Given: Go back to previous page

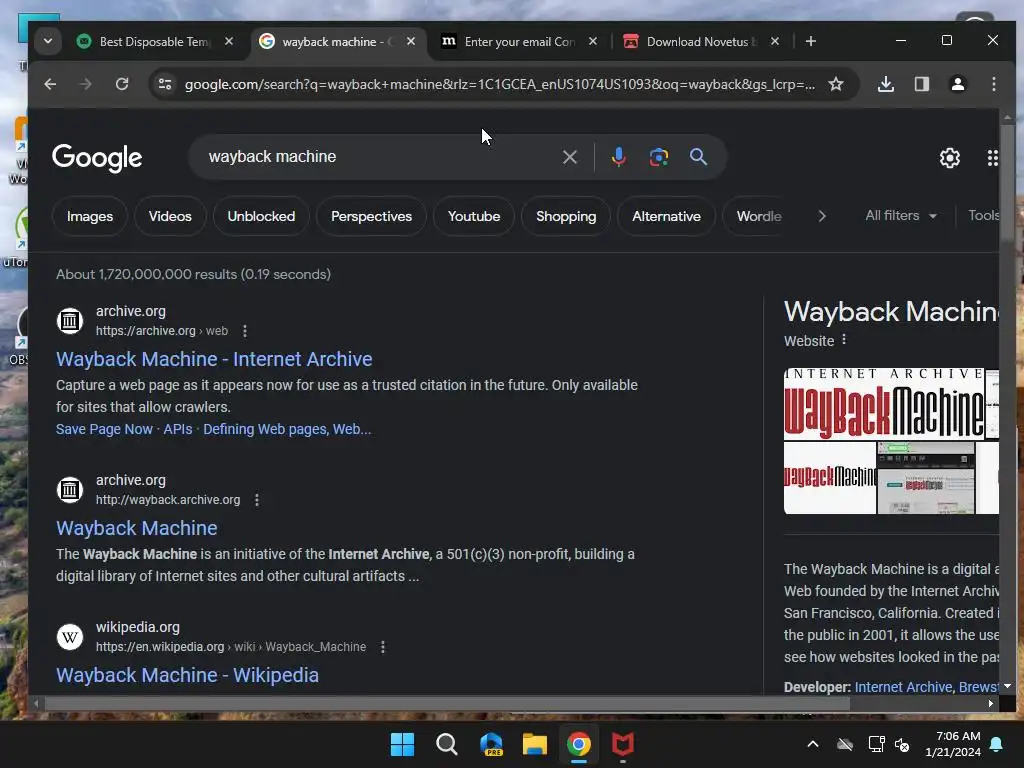Looking at the screenshot, I should (x=50, y=84).
